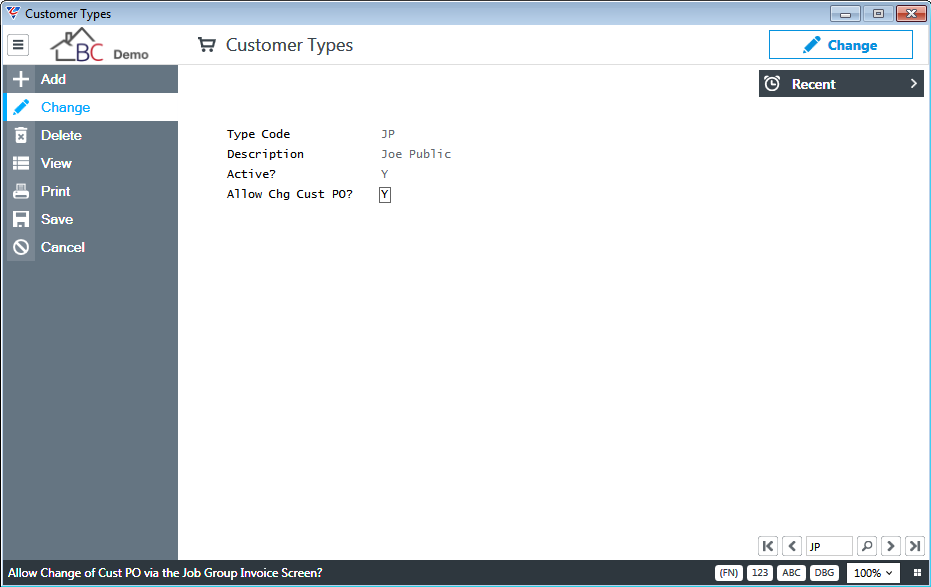Image resolution: width=931 pixels, height=587 pixels.
Task: Click the list icon beside View
Action: 21,163
